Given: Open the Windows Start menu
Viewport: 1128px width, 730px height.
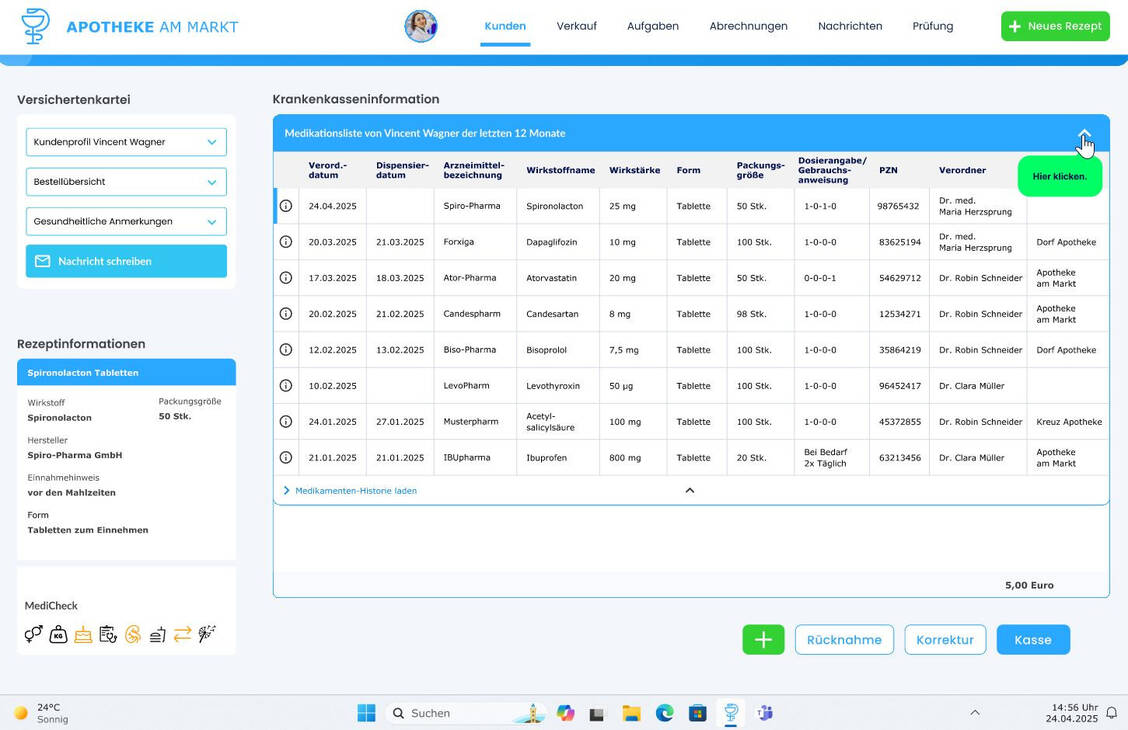Looking at the screenshot, I should [x=366, y=713].
